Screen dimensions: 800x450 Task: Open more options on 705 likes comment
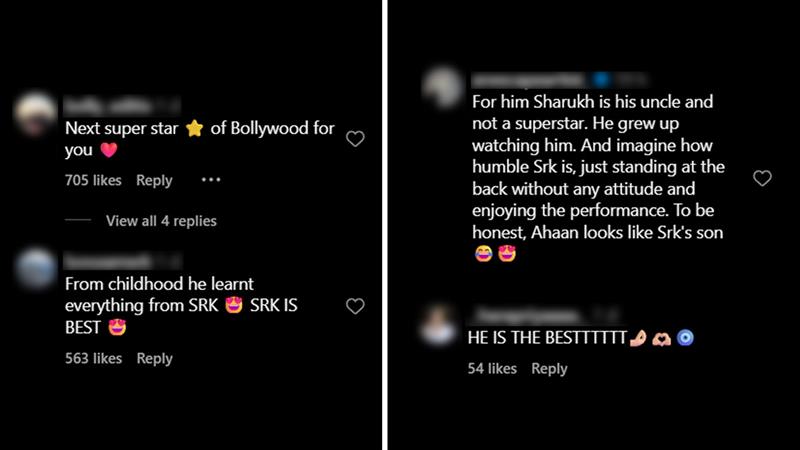[211, 180]
